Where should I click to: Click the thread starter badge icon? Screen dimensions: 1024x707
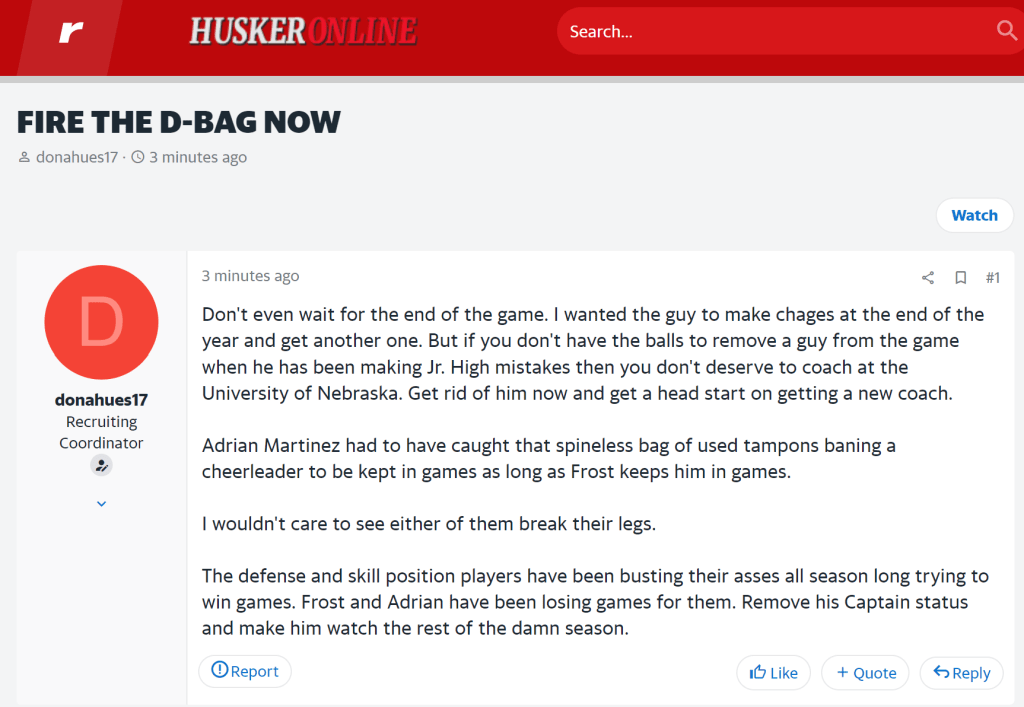(101, 465)
